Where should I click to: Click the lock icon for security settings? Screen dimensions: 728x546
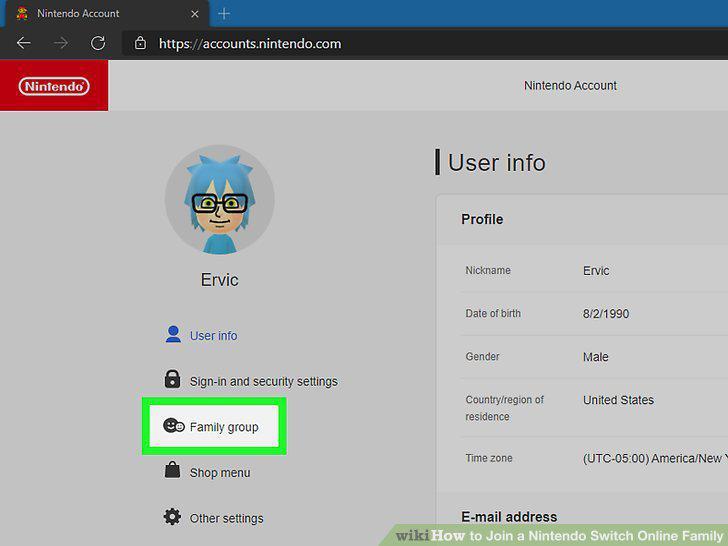[172, 379]
